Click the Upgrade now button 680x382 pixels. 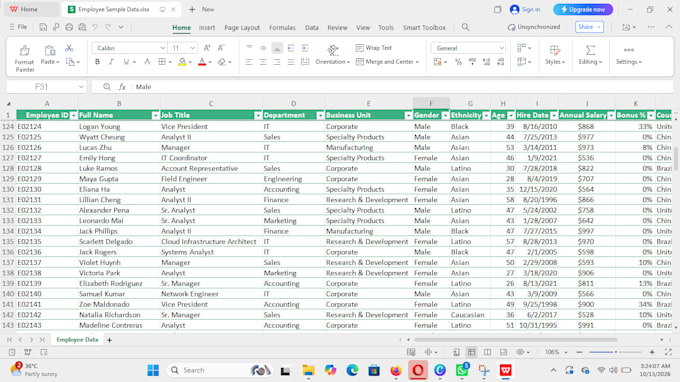(583, 9)
